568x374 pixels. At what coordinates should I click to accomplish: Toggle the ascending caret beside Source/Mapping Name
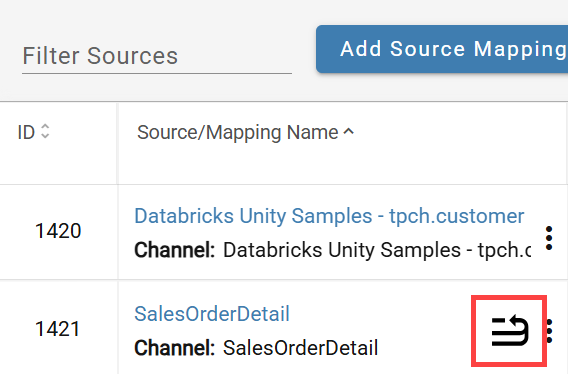348,131
